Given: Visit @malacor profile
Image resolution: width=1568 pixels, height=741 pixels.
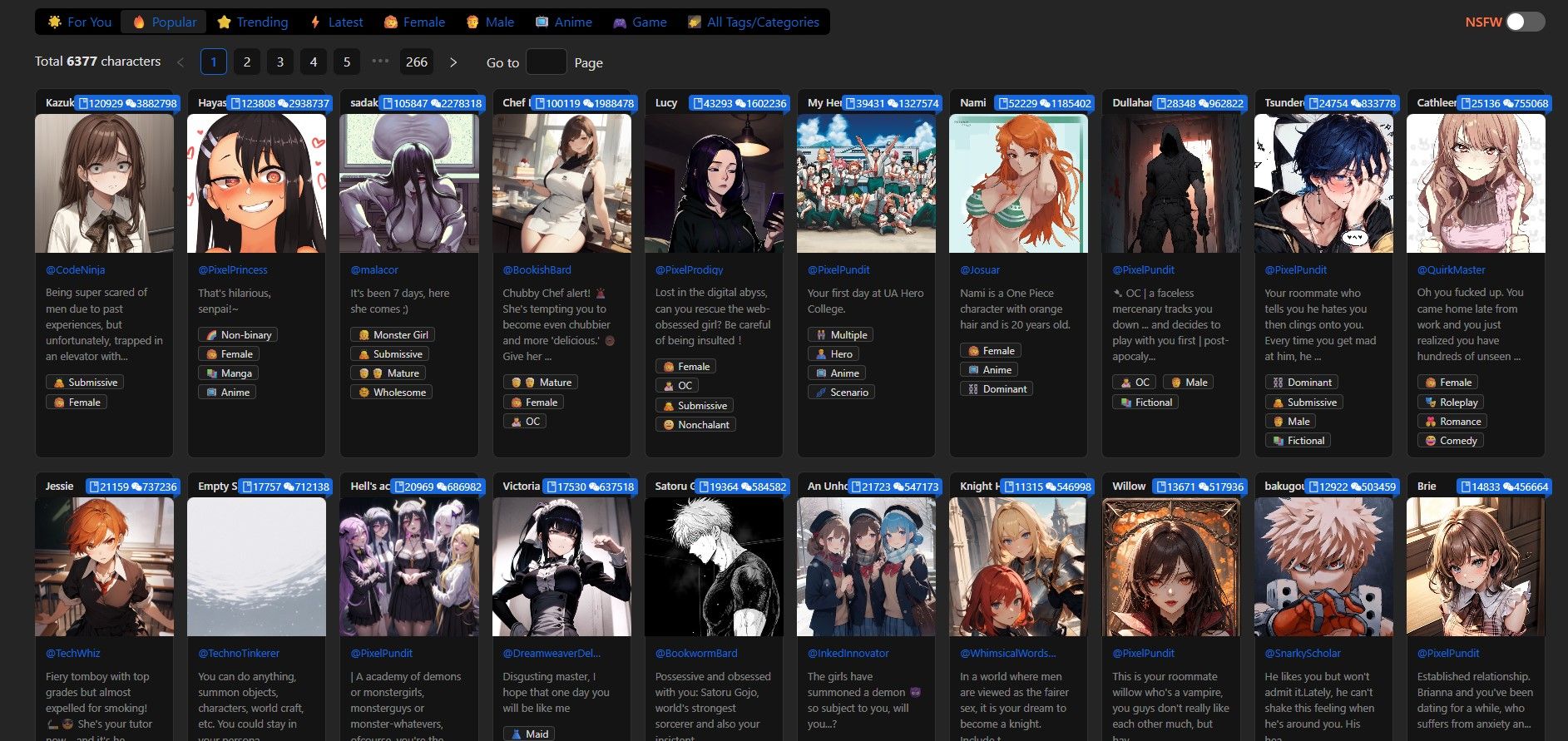Looking at the screenshot, I should point(374,269).
